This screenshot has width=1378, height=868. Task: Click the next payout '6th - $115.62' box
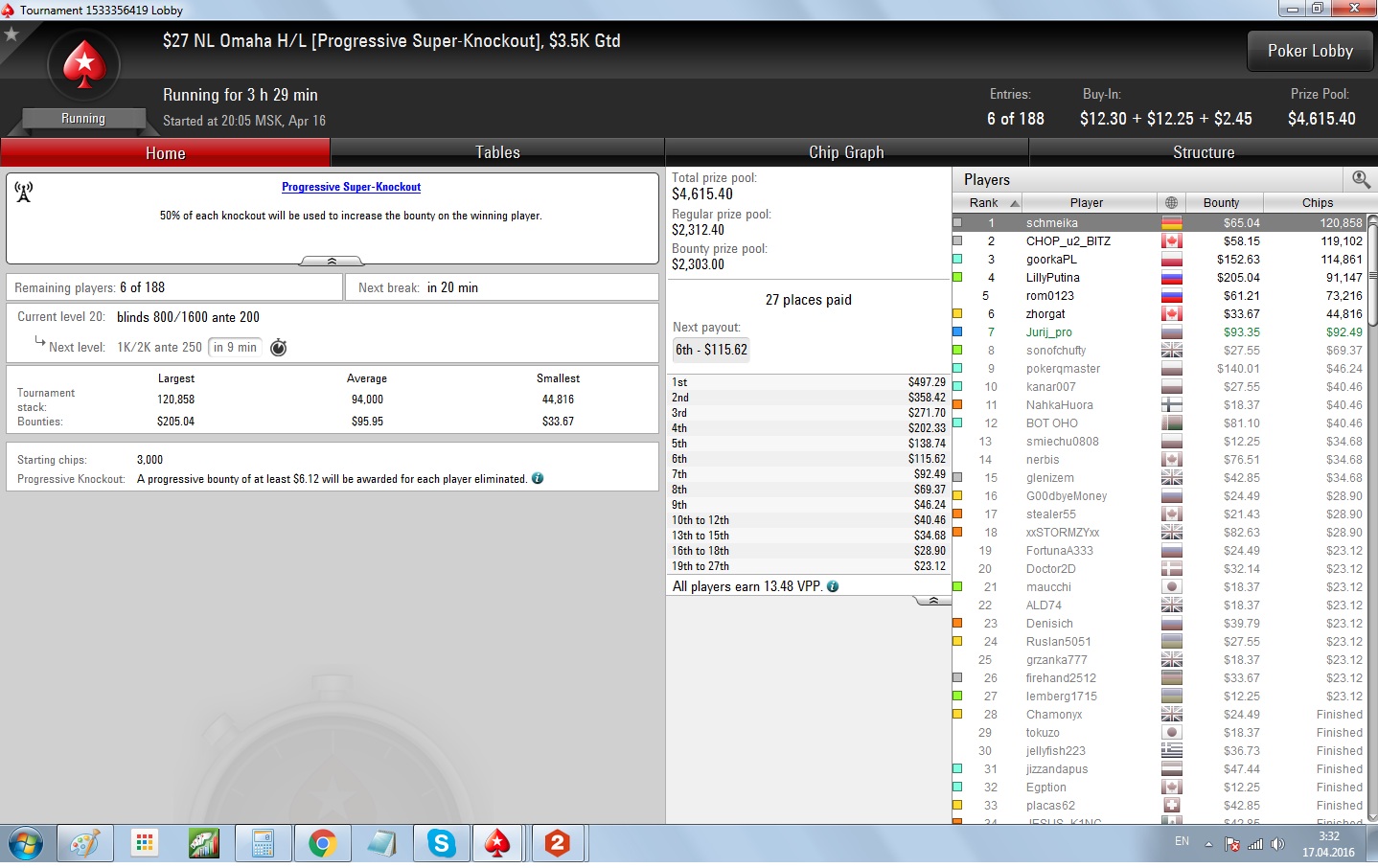coord(711,350)
